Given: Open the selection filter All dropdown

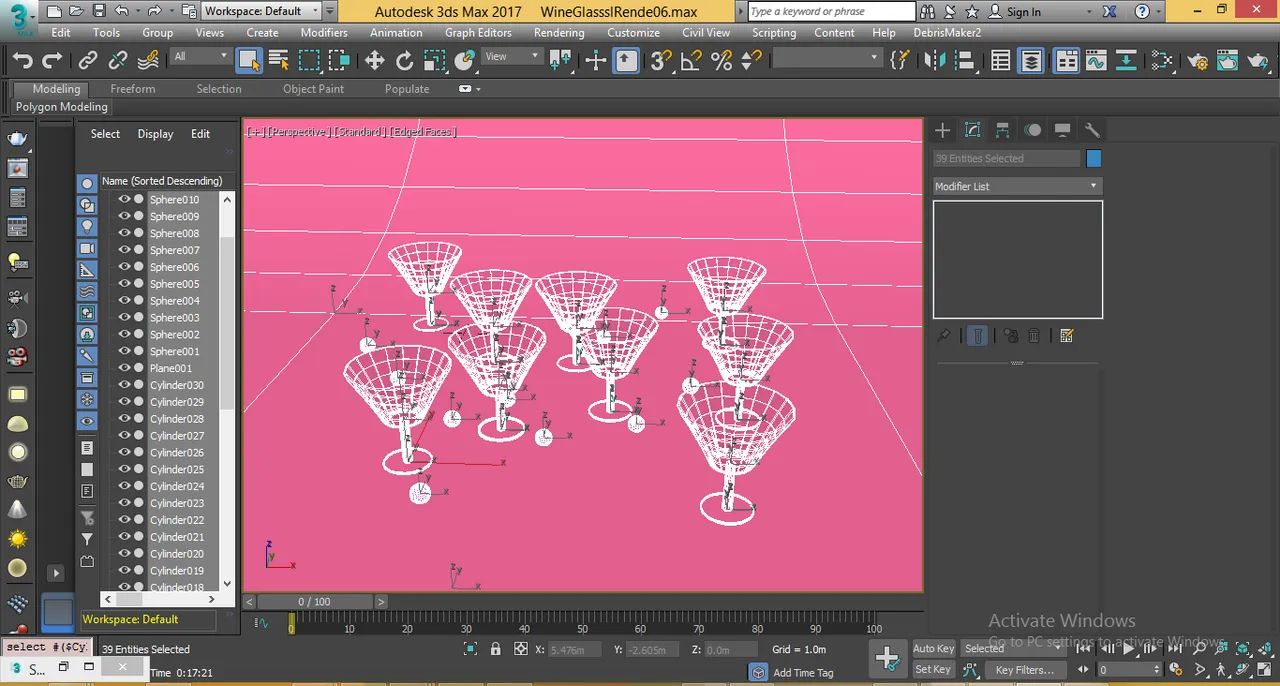Looking at the screenshot, I should (200, 57).
